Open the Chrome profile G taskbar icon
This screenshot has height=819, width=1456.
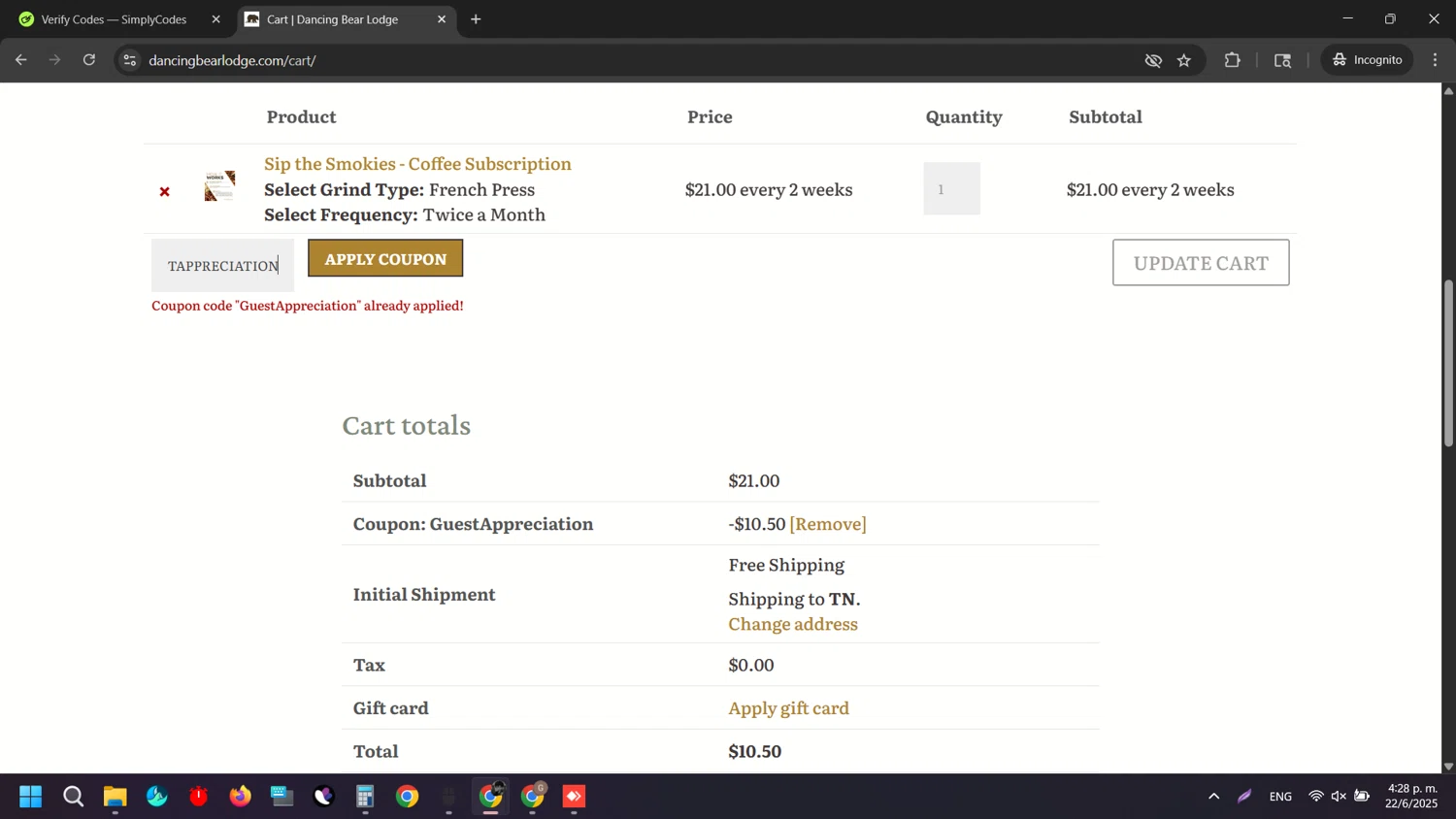(533, 797)
